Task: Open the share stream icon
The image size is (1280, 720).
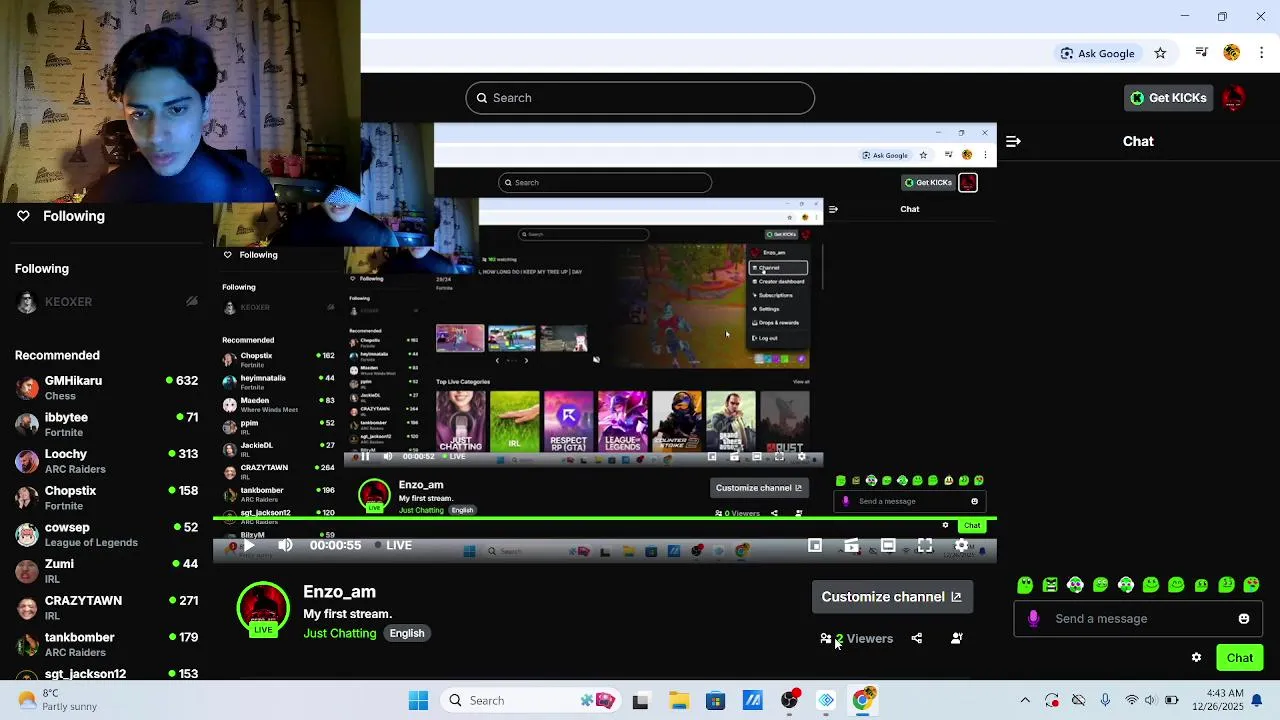Action: [917, 638]
